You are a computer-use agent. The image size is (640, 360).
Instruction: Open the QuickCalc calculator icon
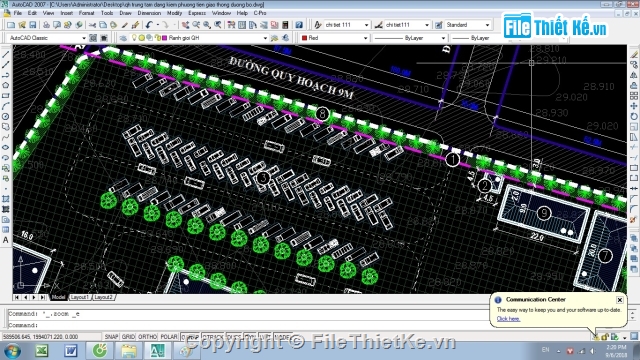pyautogui.click(x=285, y=25)
